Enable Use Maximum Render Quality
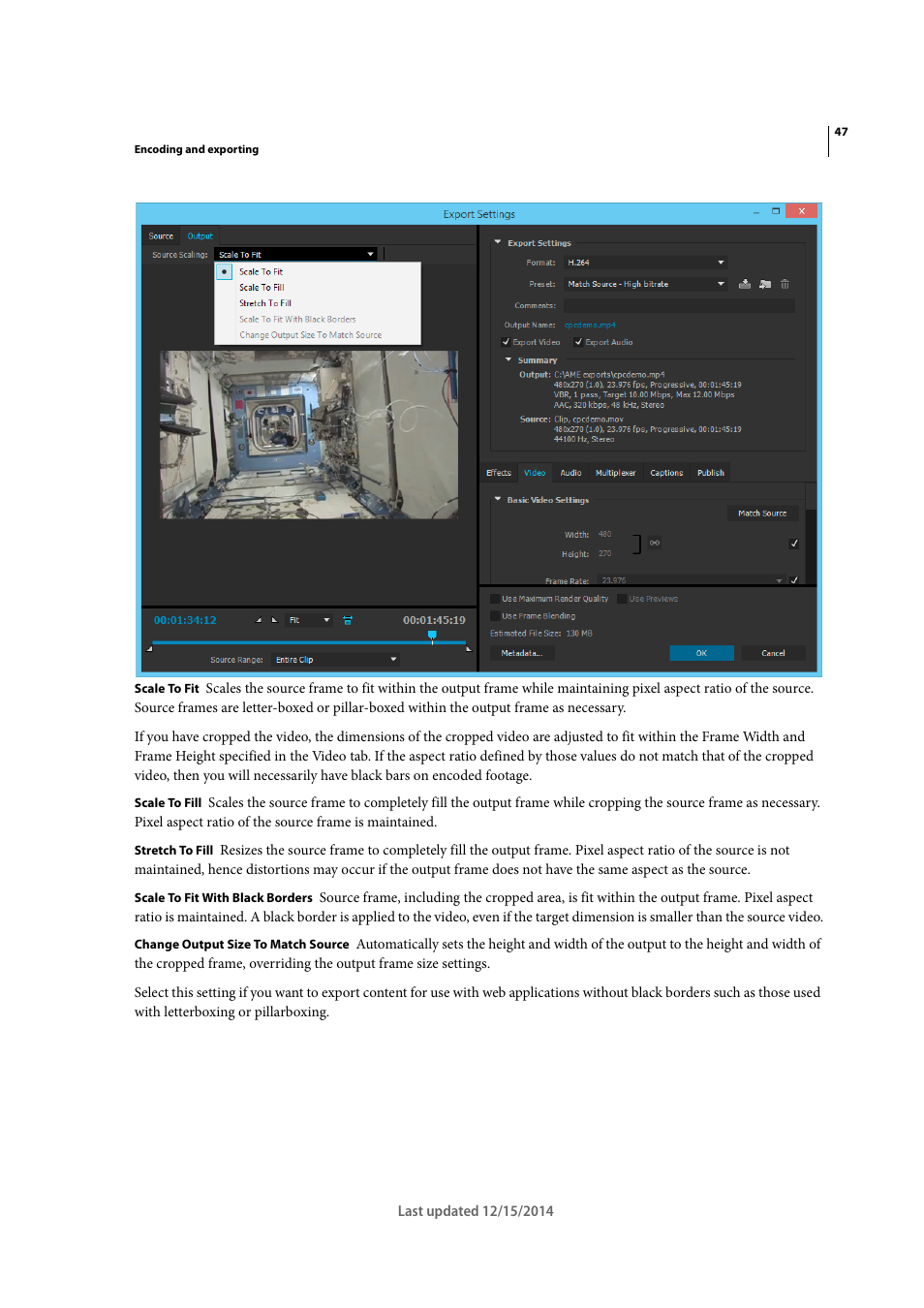 [x=495, y=599]
